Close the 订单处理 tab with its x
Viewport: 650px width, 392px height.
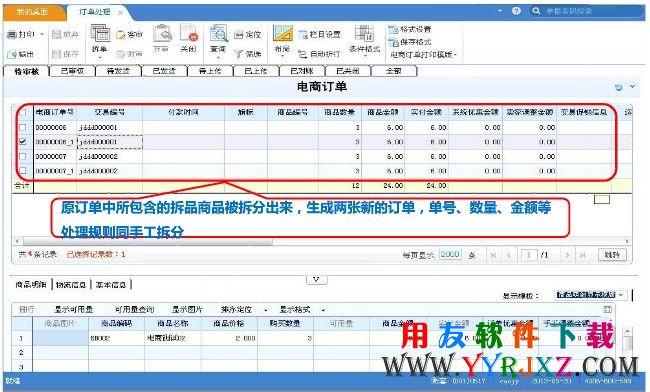pos(121,13)
